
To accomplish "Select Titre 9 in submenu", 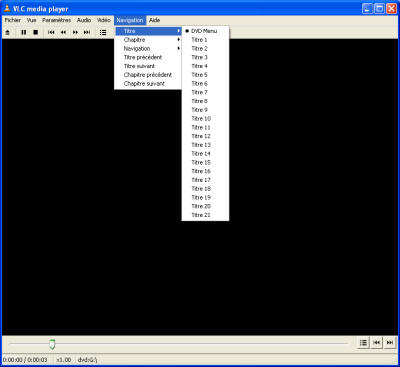I will tap(205, 110).
